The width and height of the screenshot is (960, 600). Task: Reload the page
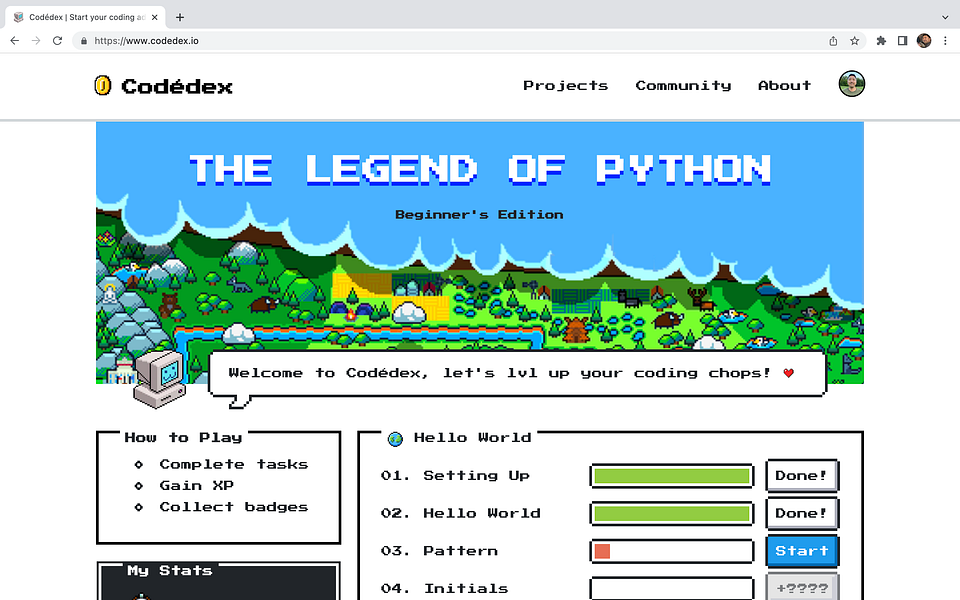pyautogui.click(x=57, y=40)
